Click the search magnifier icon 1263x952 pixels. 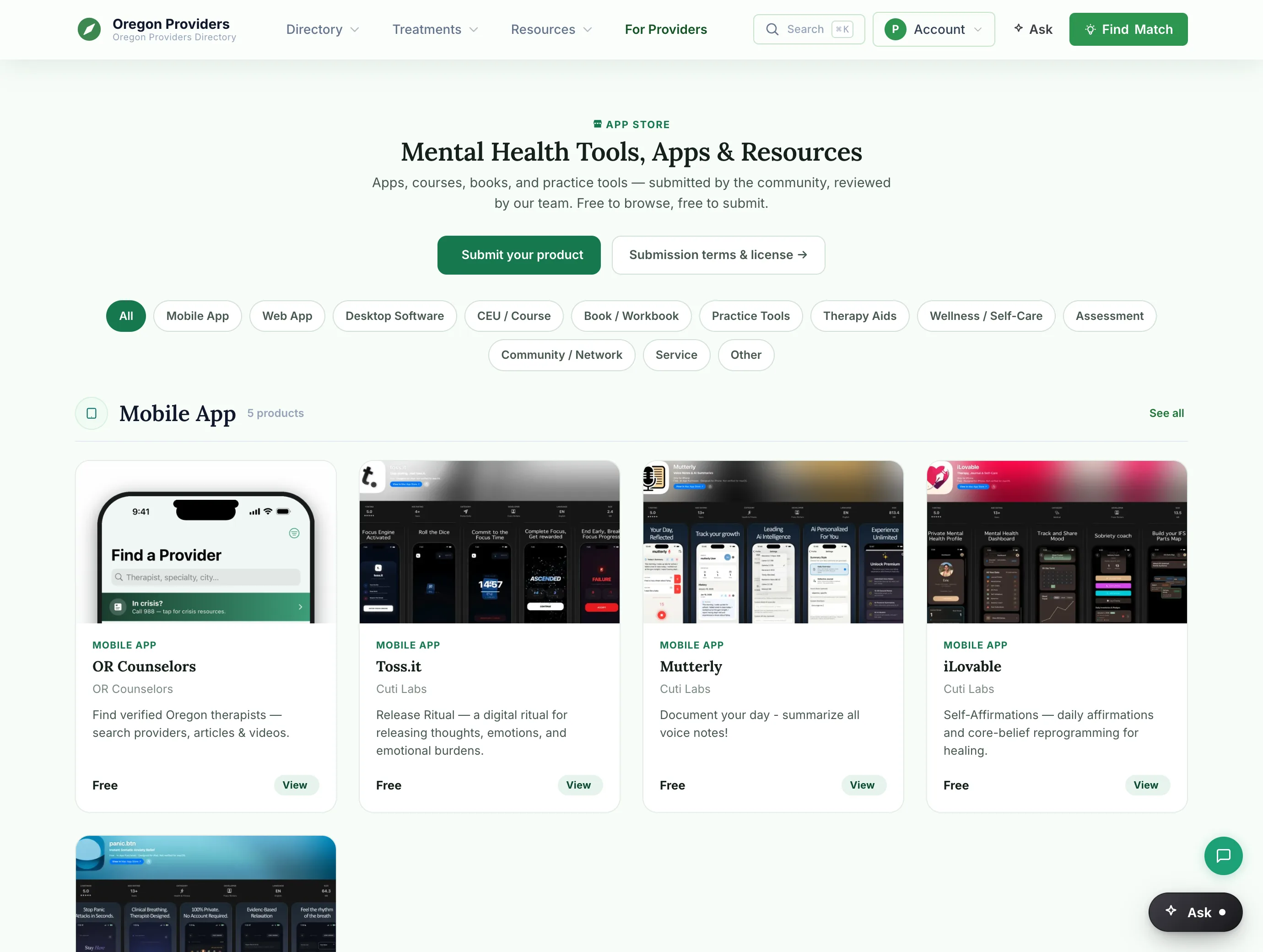pos(772,29)
